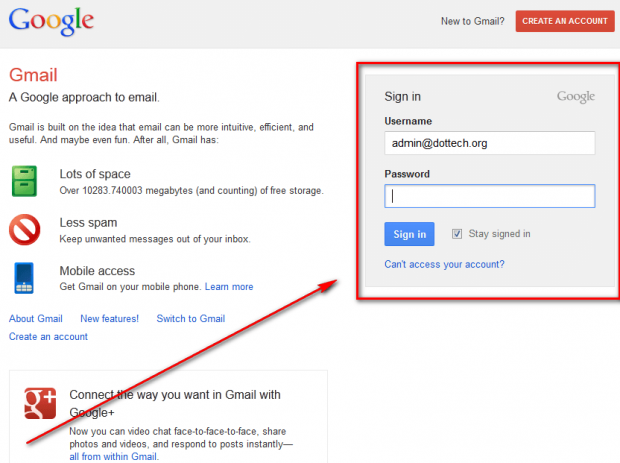620x463 pixels.
Task: Click the Less spam heading
Action: (88, 223)
